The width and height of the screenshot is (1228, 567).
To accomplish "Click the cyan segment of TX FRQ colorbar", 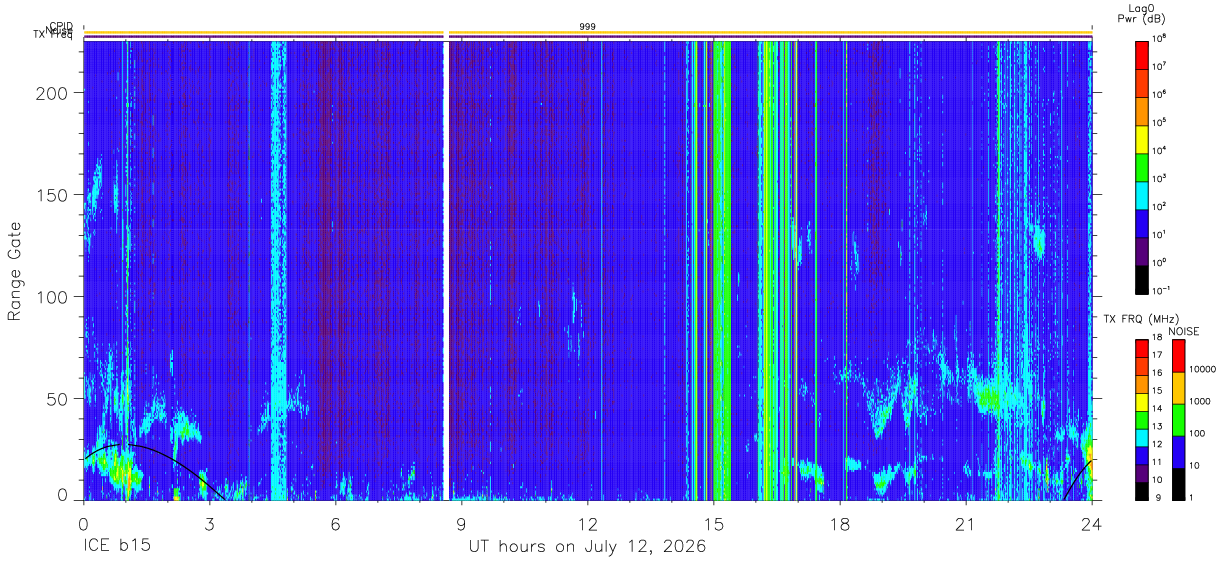I will tap(1141, 437).
